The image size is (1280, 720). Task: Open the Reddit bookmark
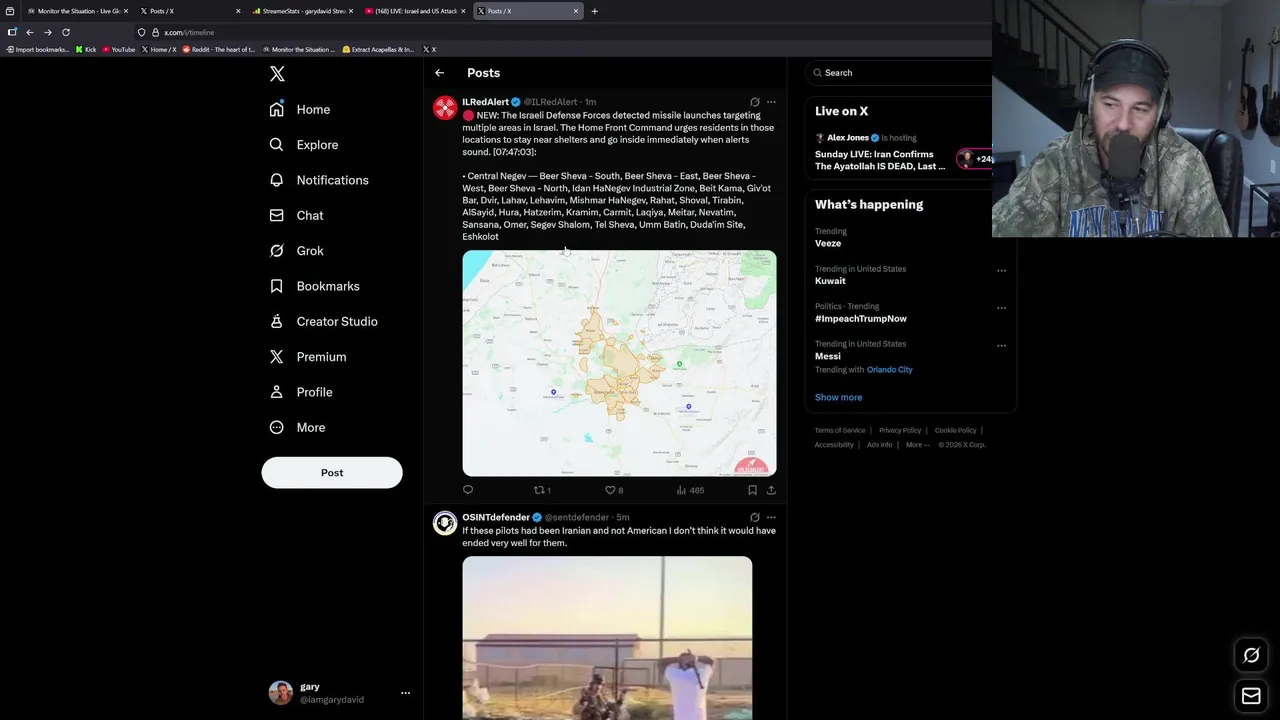[x=218, y=49]
